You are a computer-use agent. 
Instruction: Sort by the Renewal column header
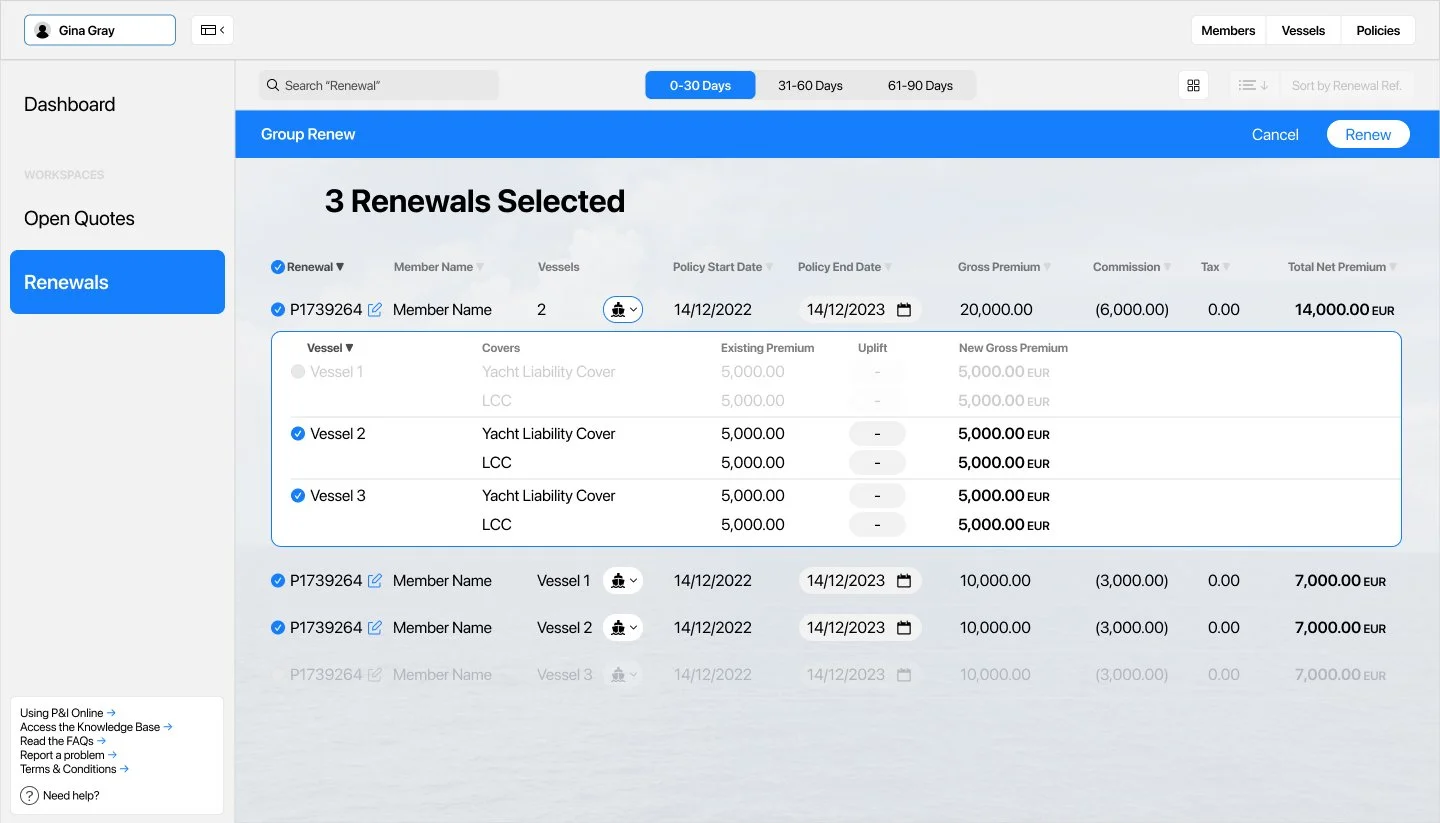(x=315, y=267)
